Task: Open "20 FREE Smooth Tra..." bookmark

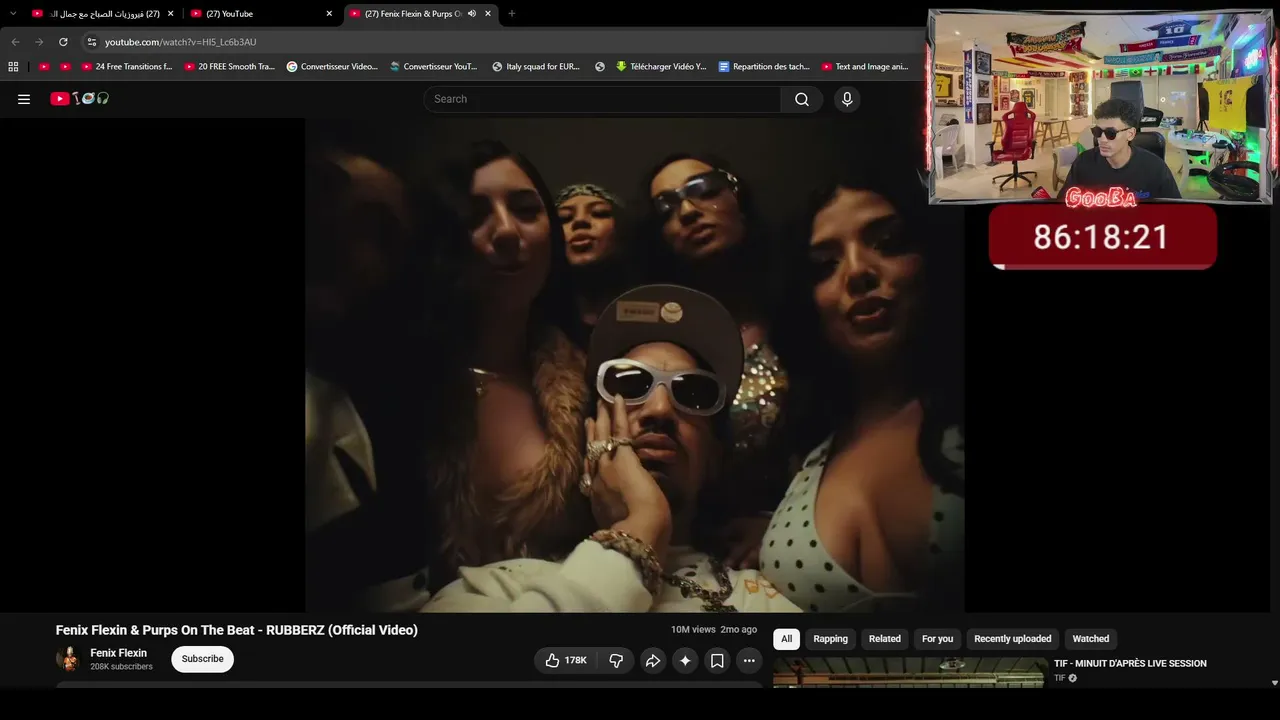Action: (230, 67)
